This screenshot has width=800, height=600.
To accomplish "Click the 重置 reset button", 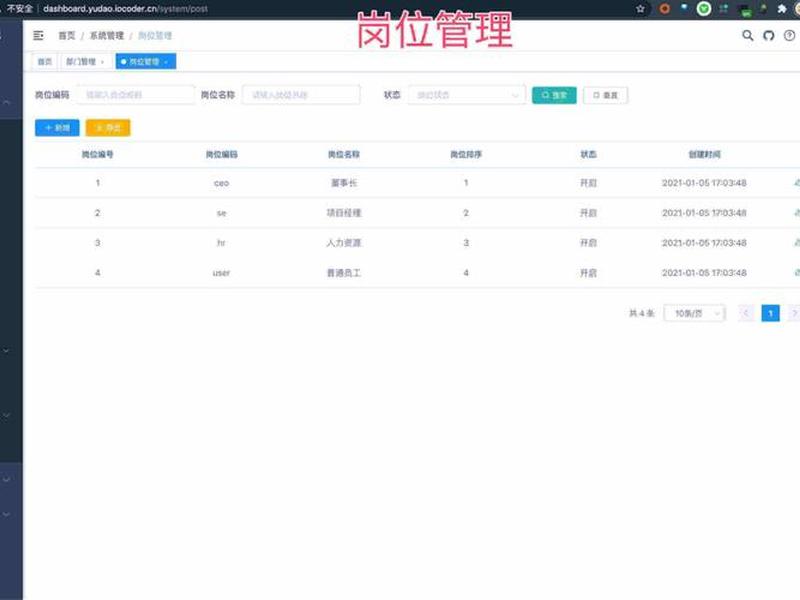I will click(x=605, y=95).
